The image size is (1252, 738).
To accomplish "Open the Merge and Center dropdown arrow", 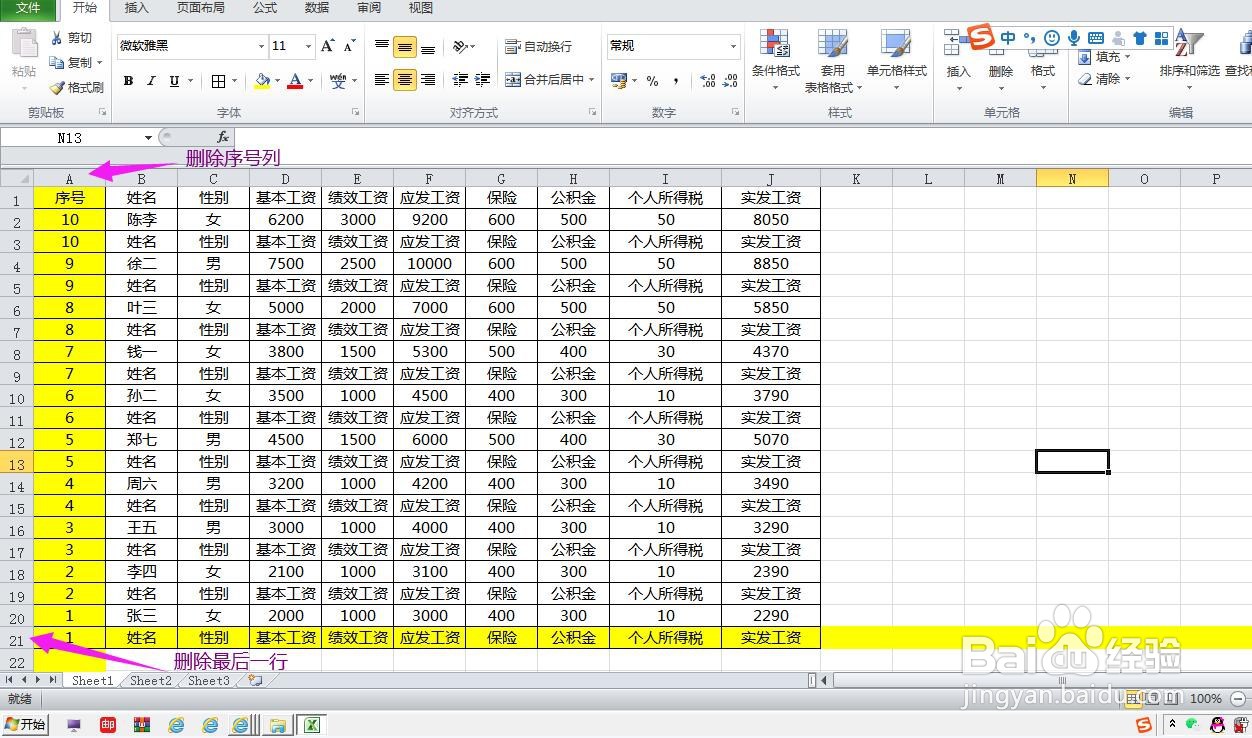I will pyautogui.click(x=592, y=80).
